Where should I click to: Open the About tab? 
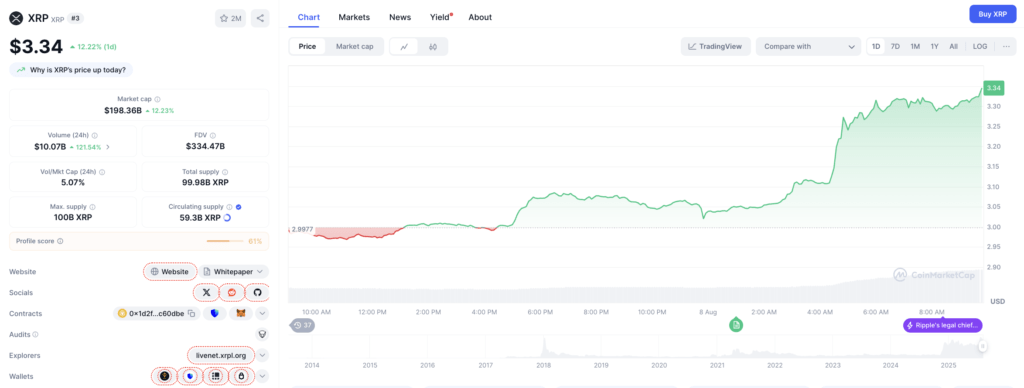click(x=480, y=17)
